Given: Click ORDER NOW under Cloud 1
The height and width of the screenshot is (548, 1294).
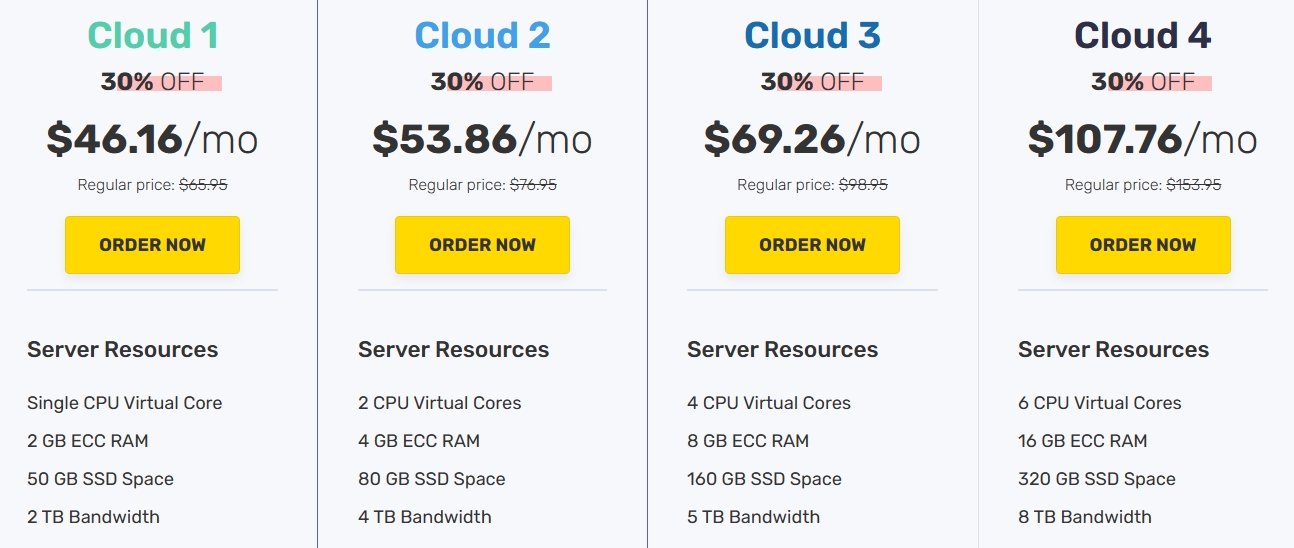Looking at the screenshot, I should point(152,245).
